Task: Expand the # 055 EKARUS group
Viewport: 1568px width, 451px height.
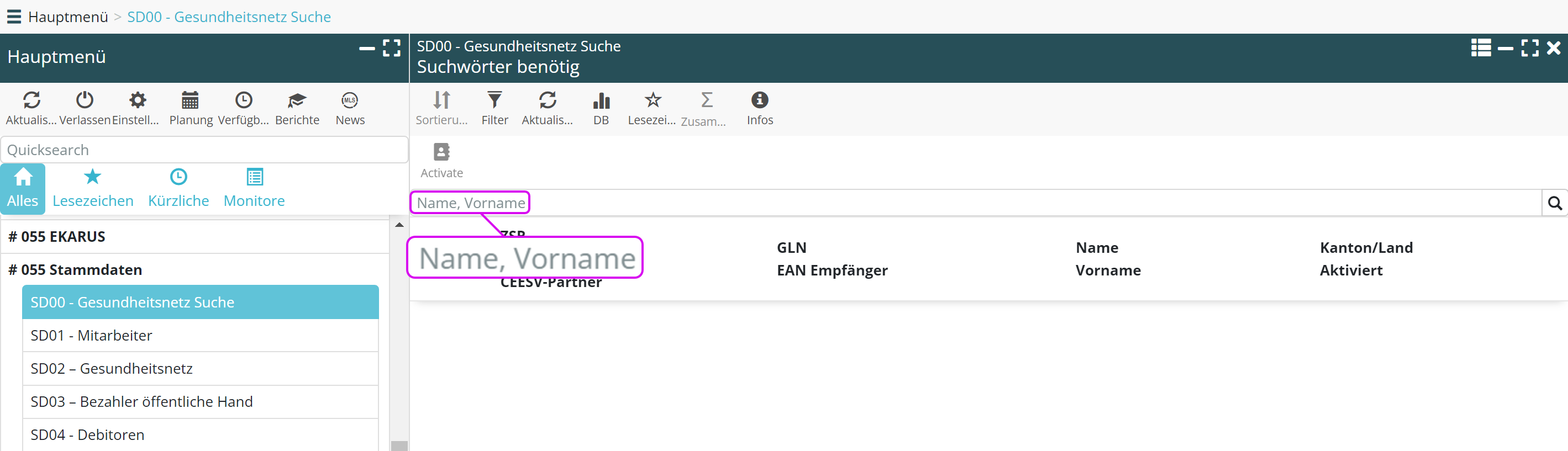Action: (x=56, y=236)
